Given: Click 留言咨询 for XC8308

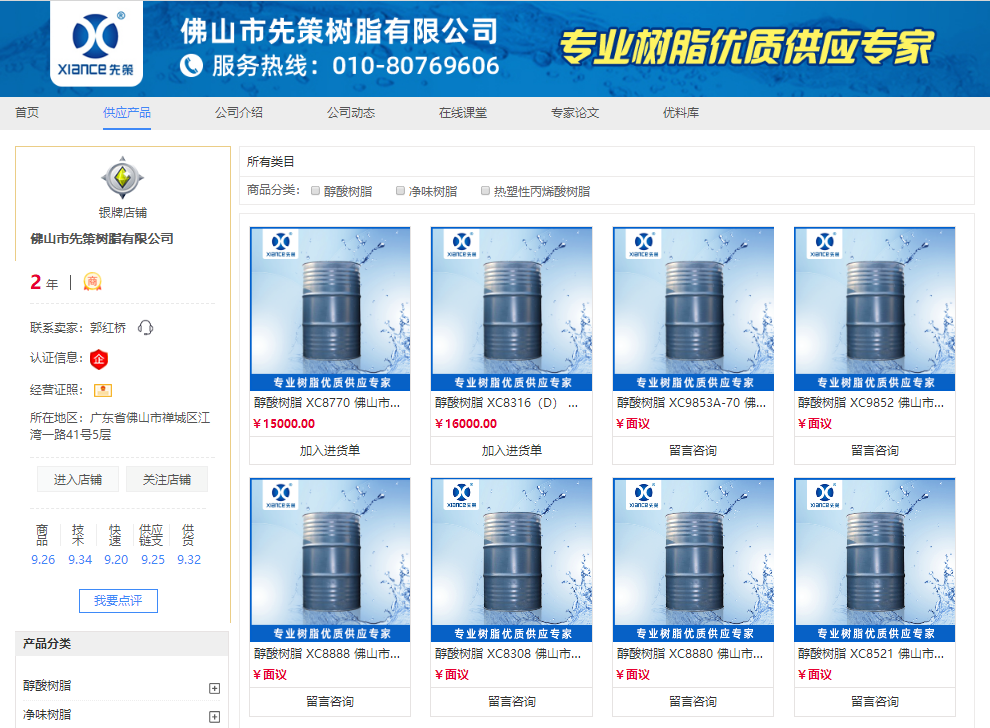Looking at the screenshot, I should click(x=511, y=701).
